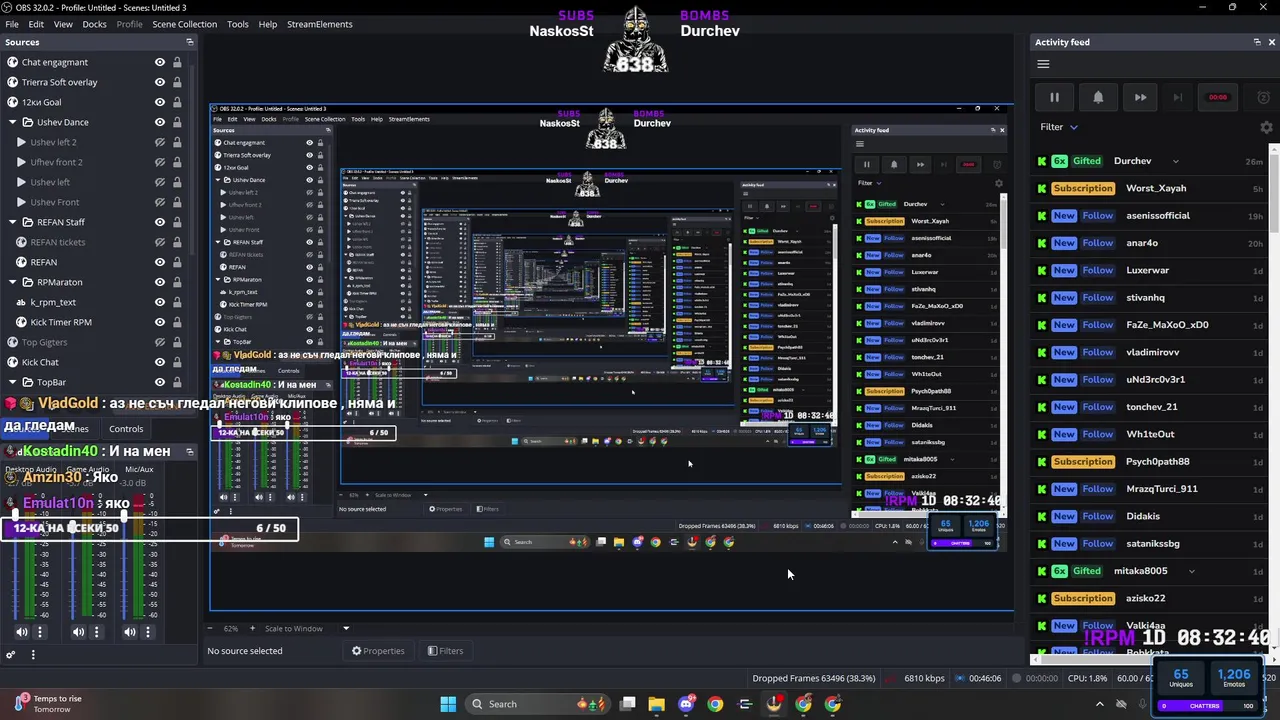This screenshot has height=720, width=1280.
Task: Open the Scale to Window dropdown
Action: click(x=306, y=628)
